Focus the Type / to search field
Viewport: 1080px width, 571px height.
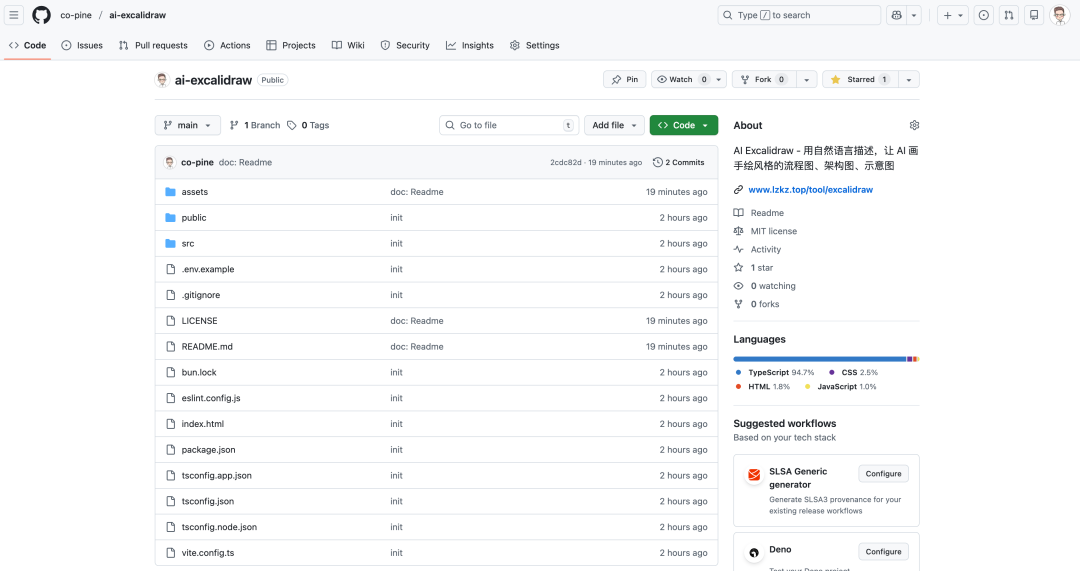(x=799, y=15)
